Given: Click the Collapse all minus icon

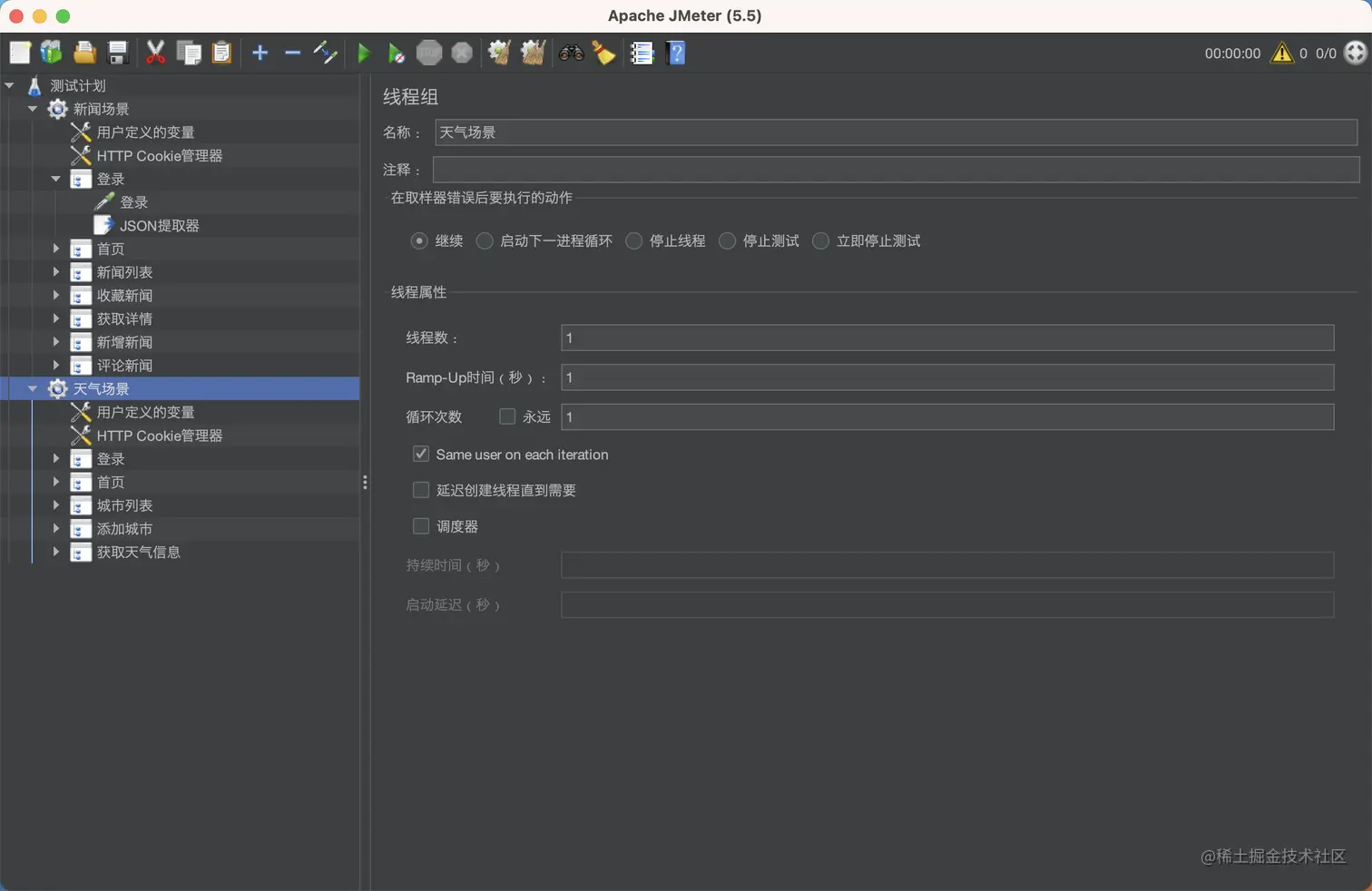Looking at the screenshot, I should (292, 53).
